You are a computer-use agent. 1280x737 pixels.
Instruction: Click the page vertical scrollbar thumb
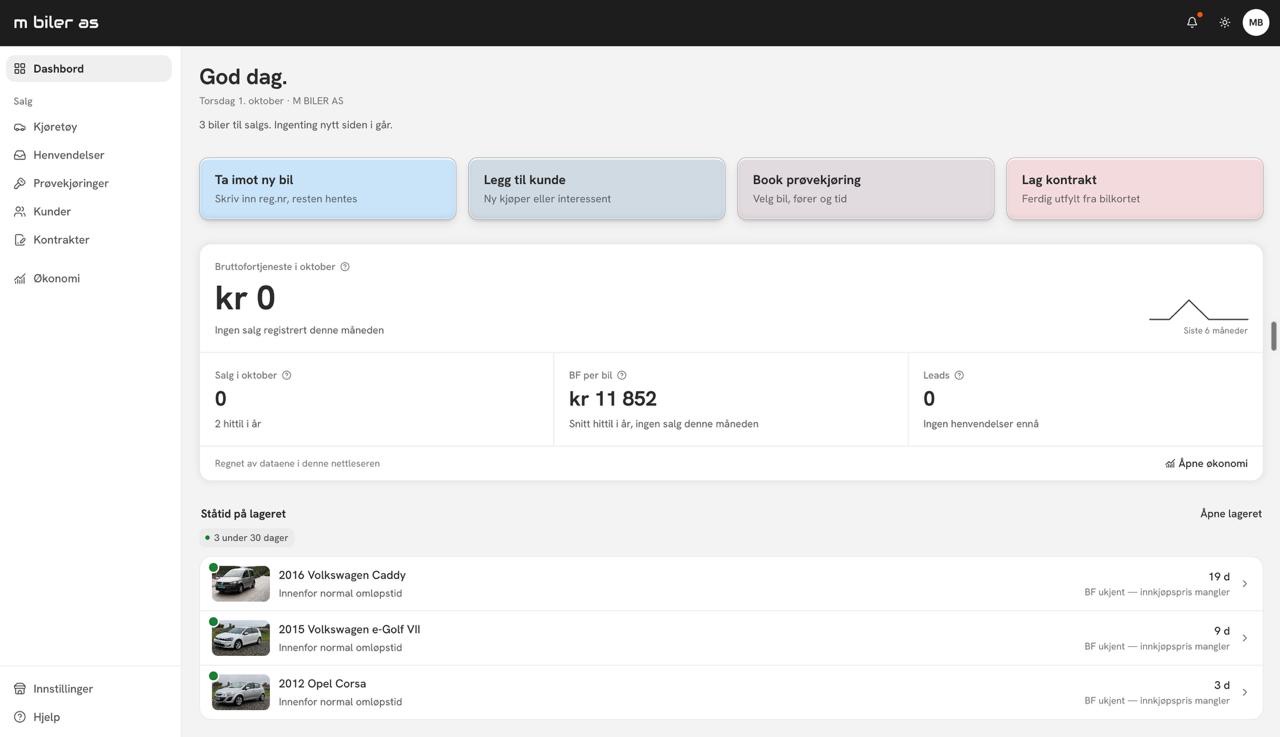tap(1274, 337)
